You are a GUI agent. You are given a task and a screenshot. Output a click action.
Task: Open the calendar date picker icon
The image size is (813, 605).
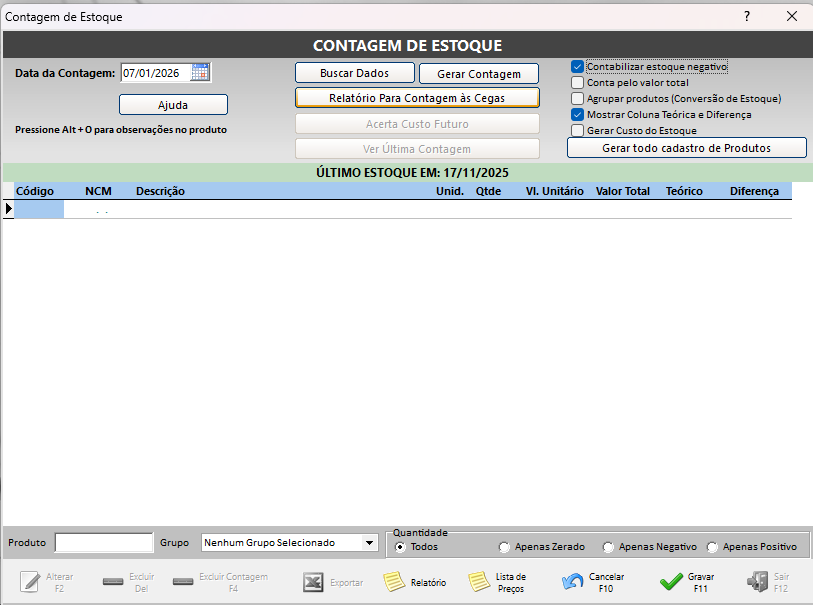tap(200, 73)
